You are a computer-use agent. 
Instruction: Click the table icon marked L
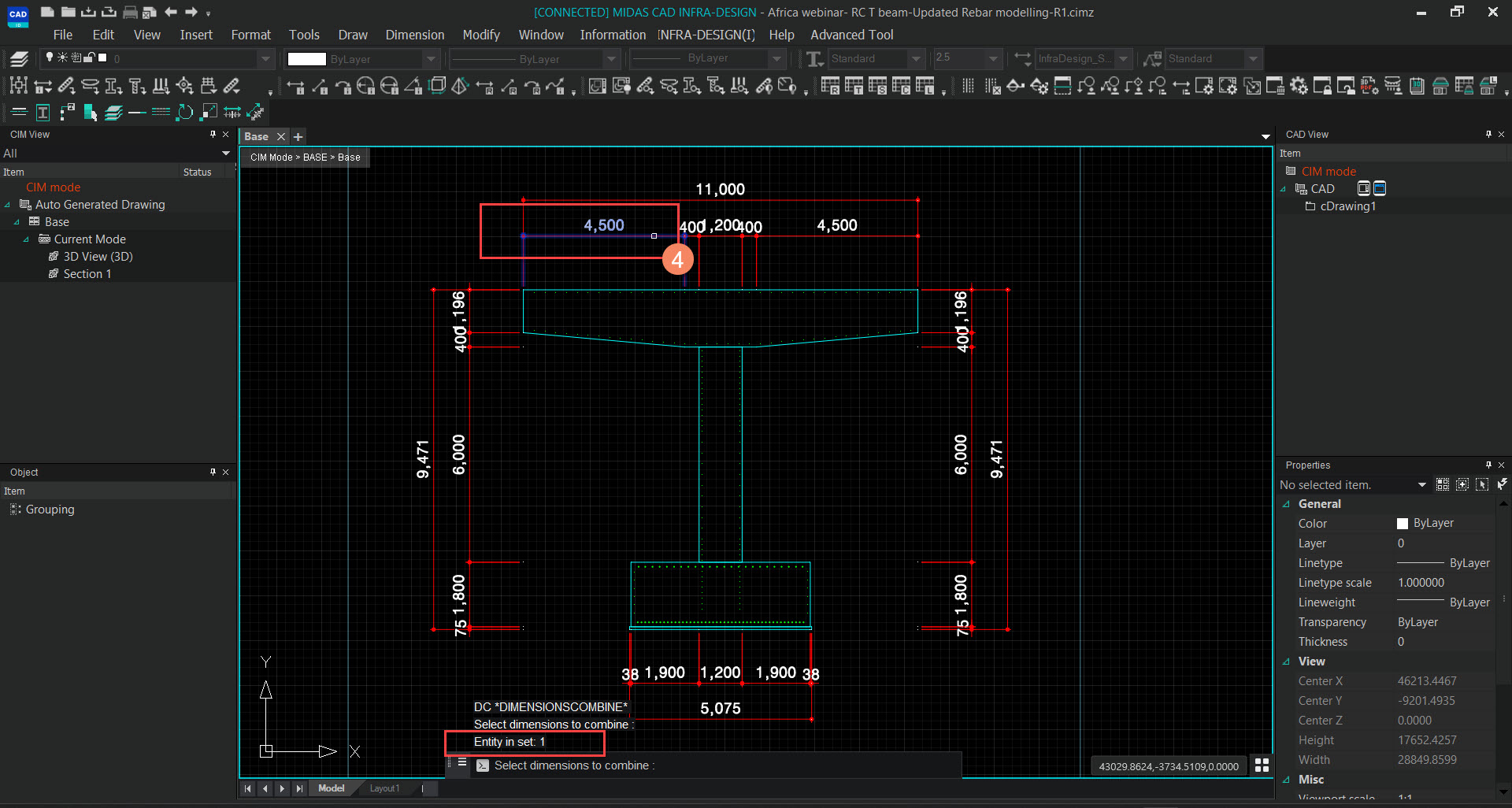[x=925, y=86]
